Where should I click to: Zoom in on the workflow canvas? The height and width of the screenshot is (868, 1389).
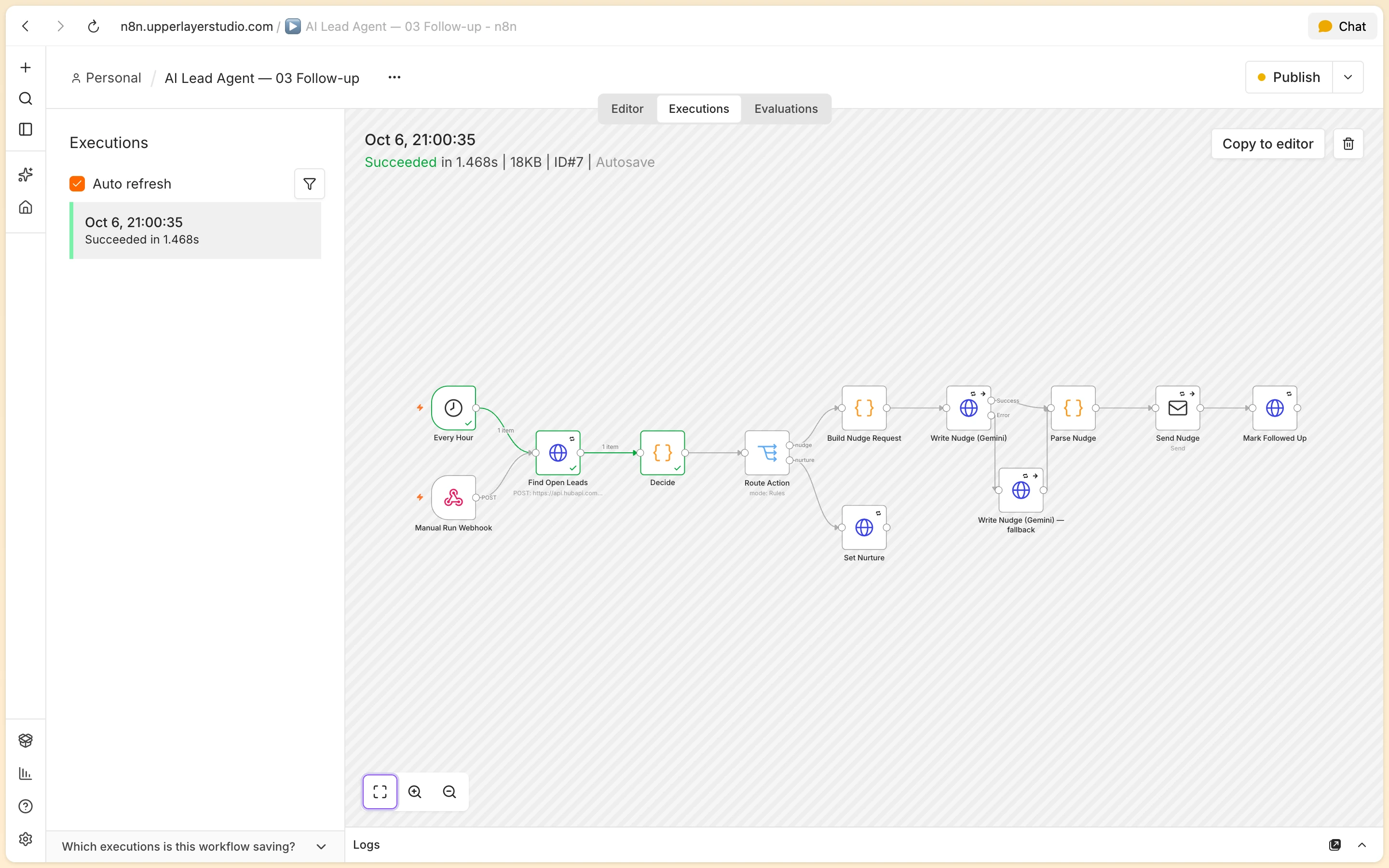pos(415,792)
